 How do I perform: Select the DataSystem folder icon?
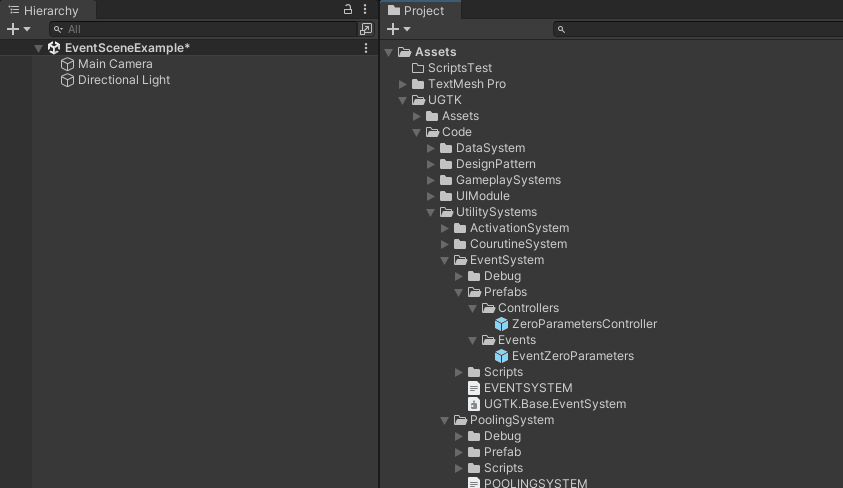[x=446, y=148]
